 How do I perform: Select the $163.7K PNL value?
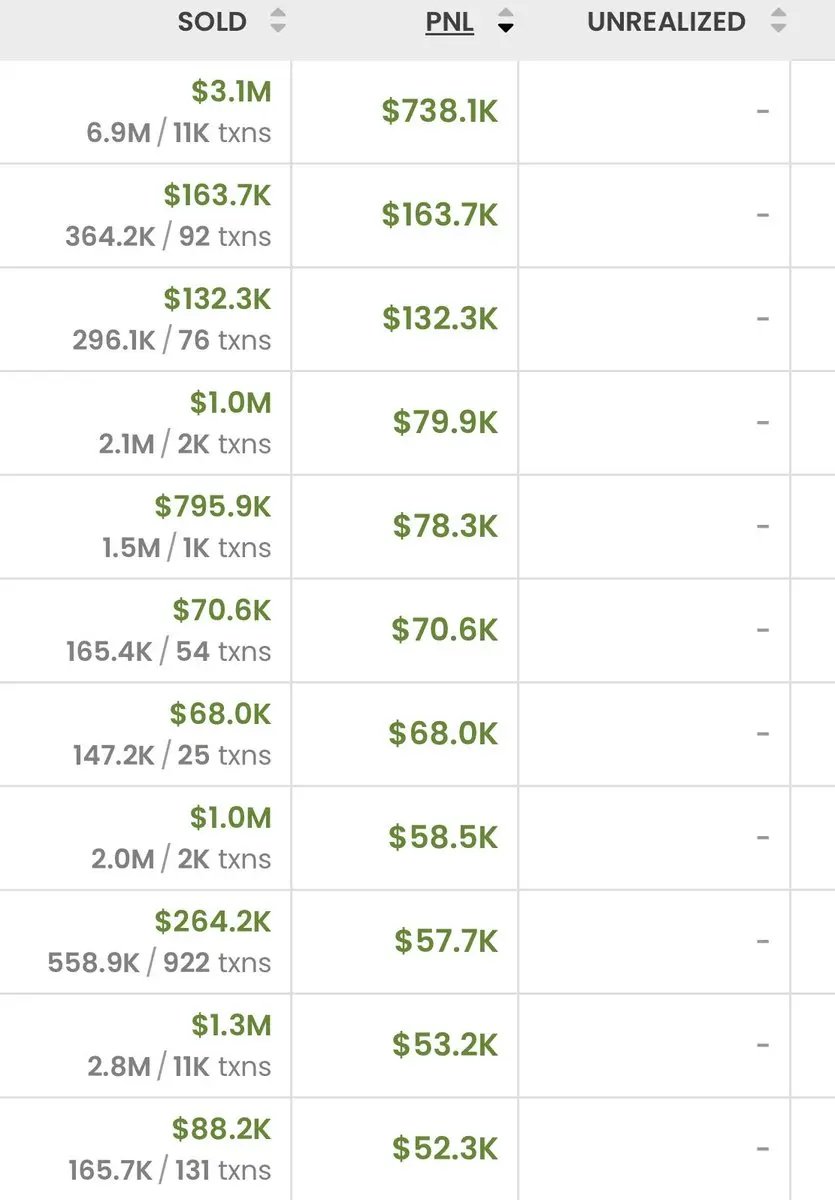(439, 215)
